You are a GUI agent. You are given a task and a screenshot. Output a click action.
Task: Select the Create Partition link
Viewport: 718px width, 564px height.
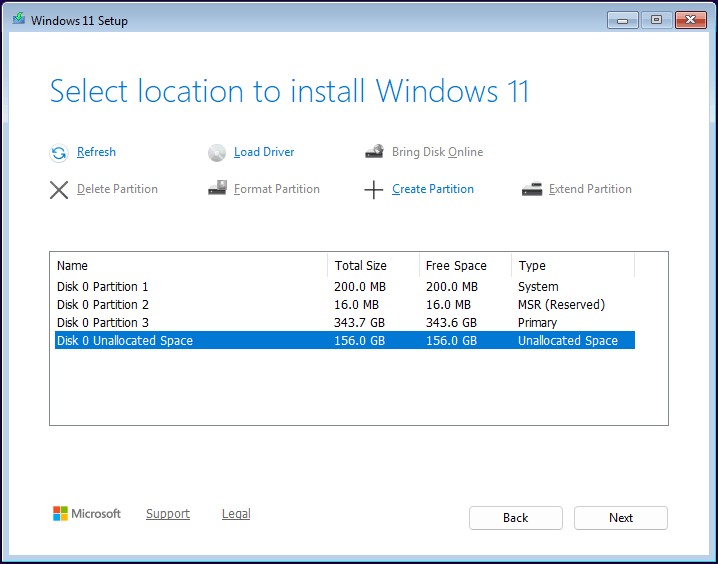click(x=433, y=189)
